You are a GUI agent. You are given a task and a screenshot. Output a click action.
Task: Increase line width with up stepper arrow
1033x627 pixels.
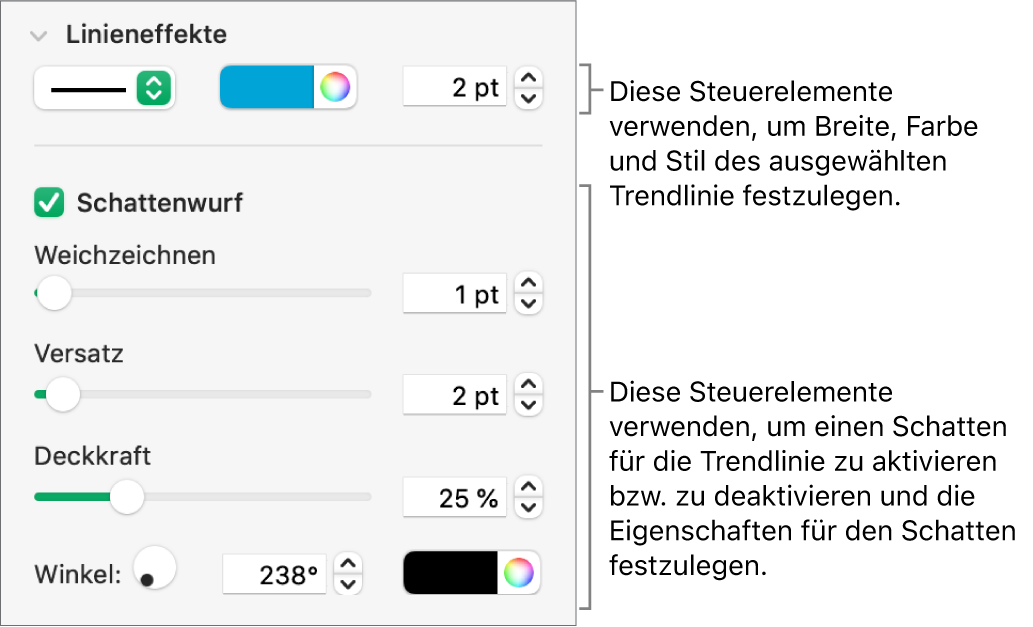pyautogui.click(x=530, y=78)
